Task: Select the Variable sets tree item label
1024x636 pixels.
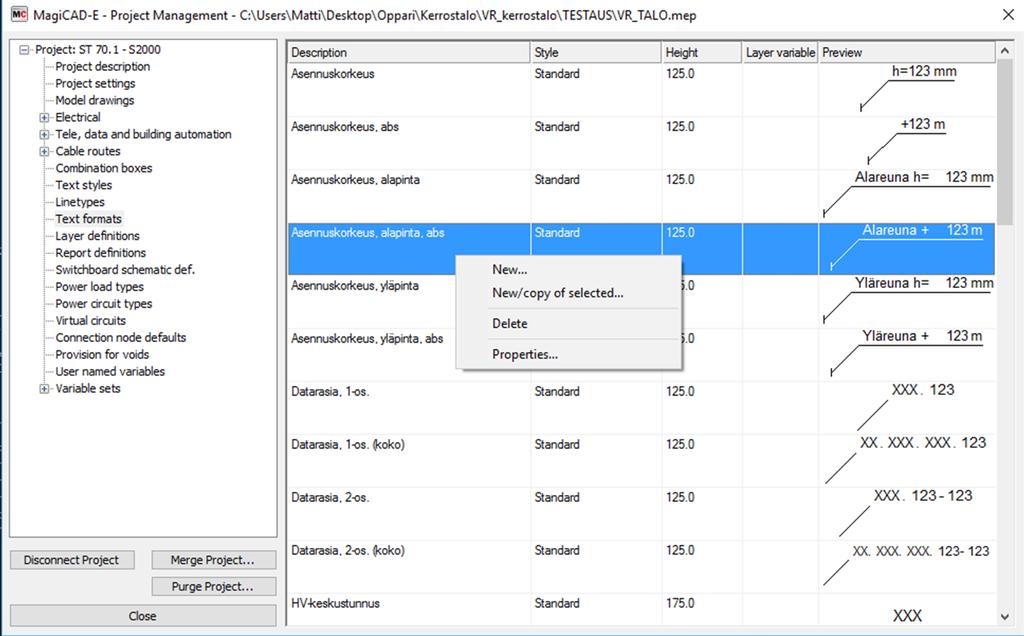Action: click(88, 389)
